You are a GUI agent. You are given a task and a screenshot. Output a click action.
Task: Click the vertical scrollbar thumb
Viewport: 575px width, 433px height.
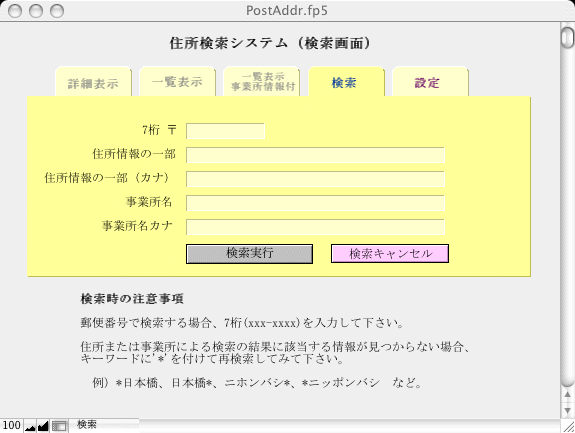pyautogui.click(x=567, y=37)
